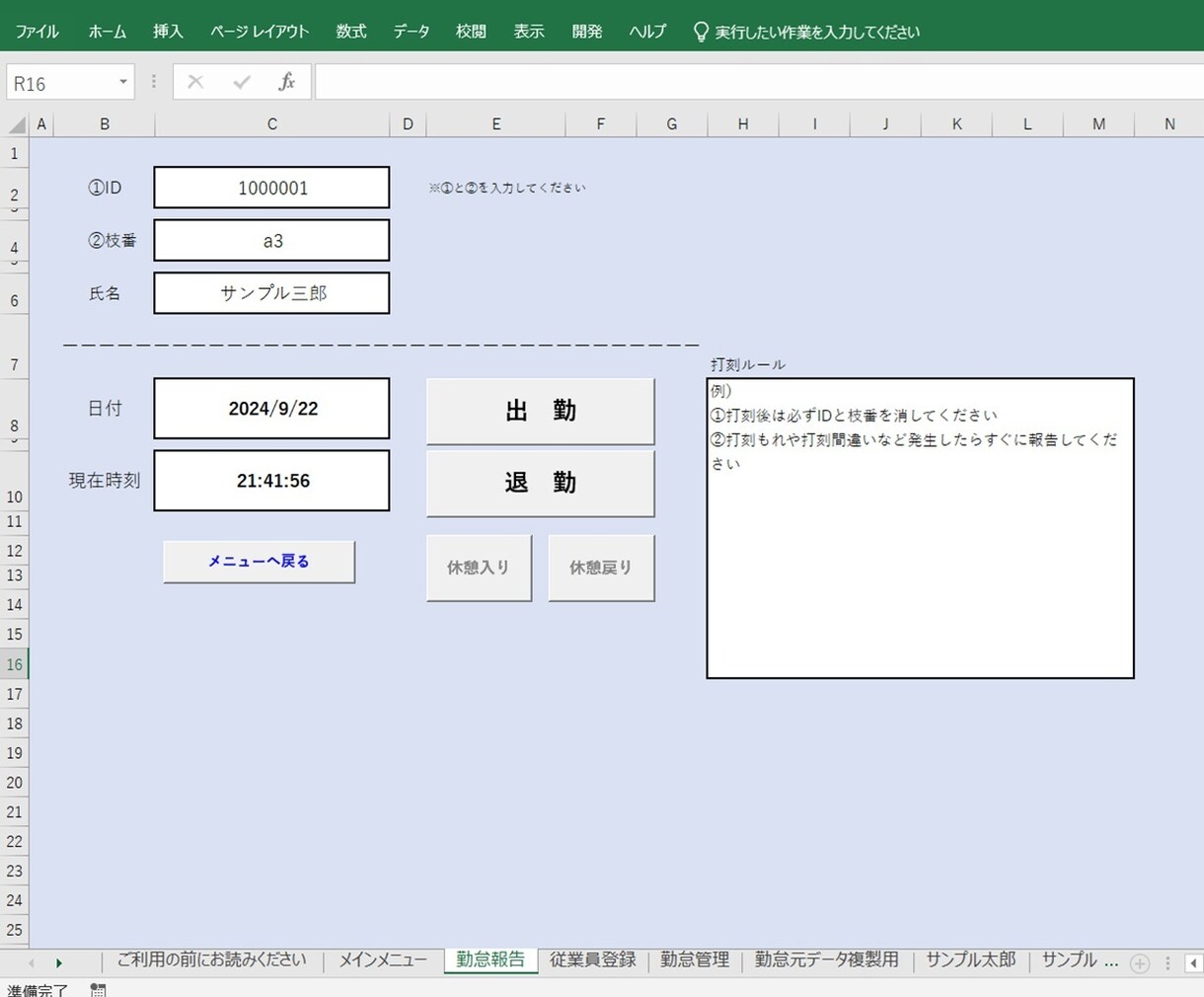Click the 枝番 field showing a3

272,241
